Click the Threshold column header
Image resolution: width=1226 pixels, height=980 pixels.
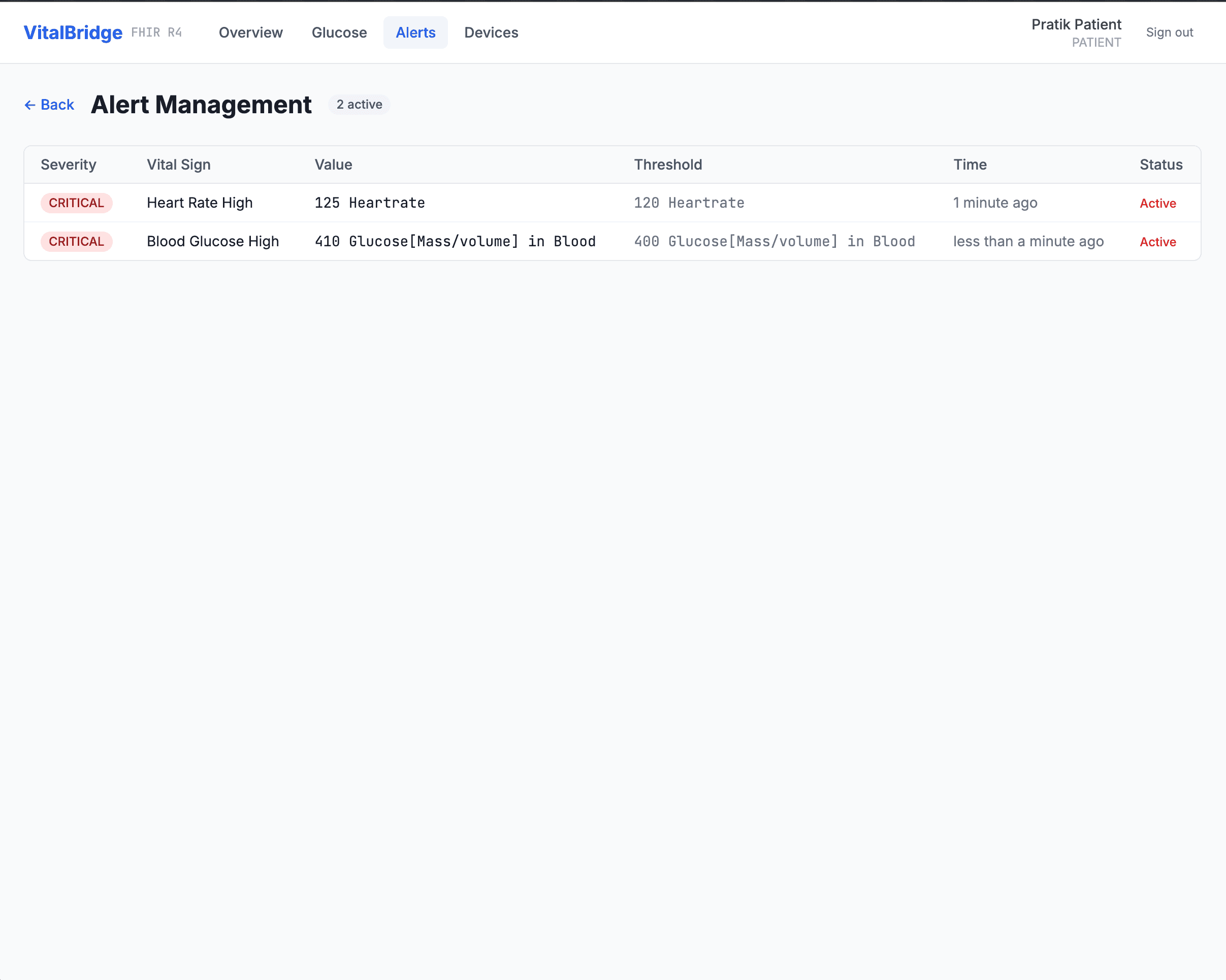pos(667,165)
